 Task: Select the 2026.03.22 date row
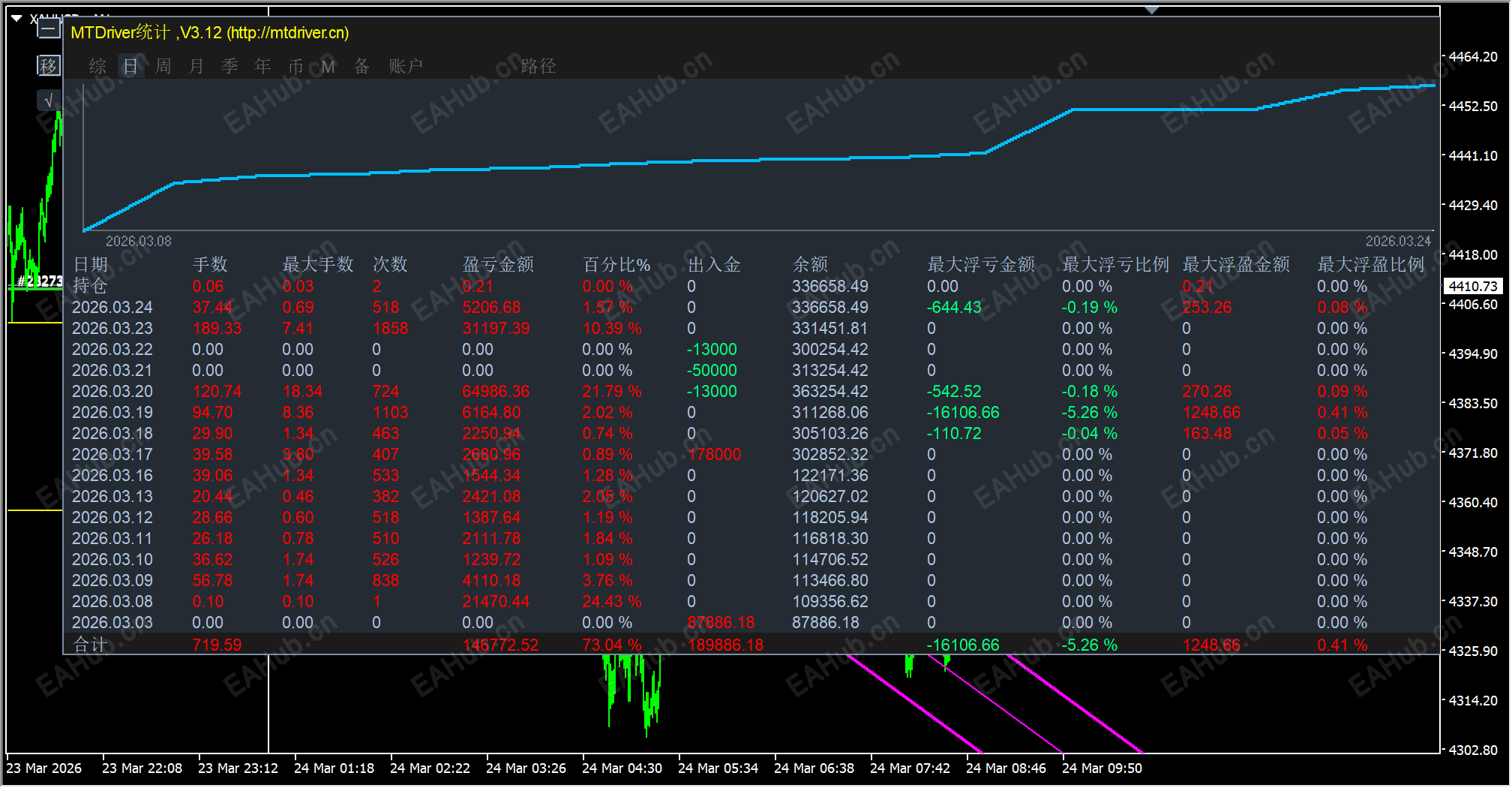point(112,350)
